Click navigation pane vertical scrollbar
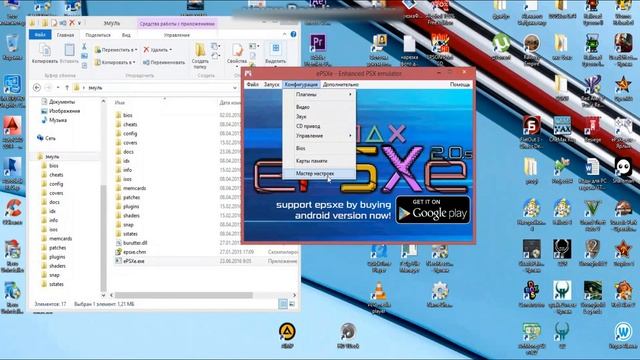 [103, 237]
